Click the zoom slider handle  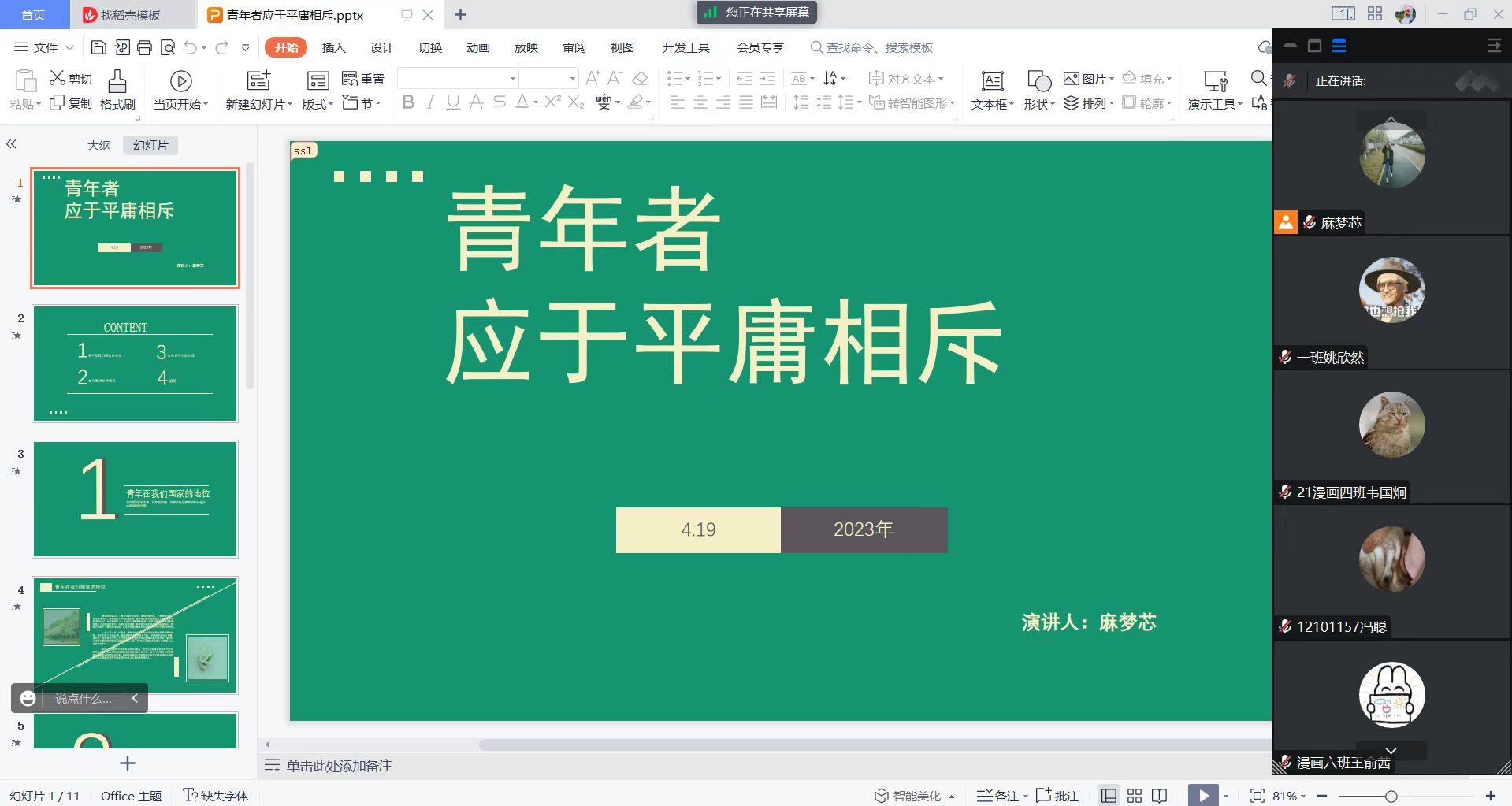coord(1391,796)
